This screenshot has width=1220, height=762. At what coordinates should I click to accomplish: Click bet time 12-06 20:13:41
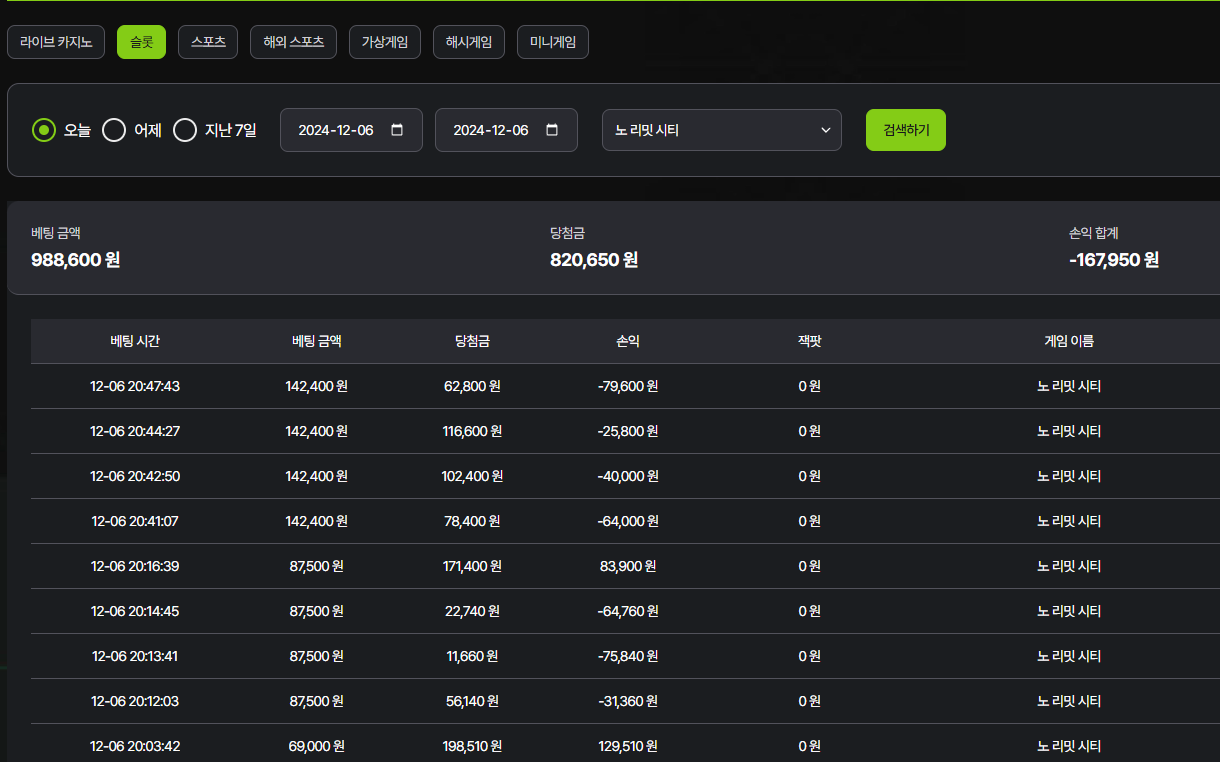coord(135,656)
